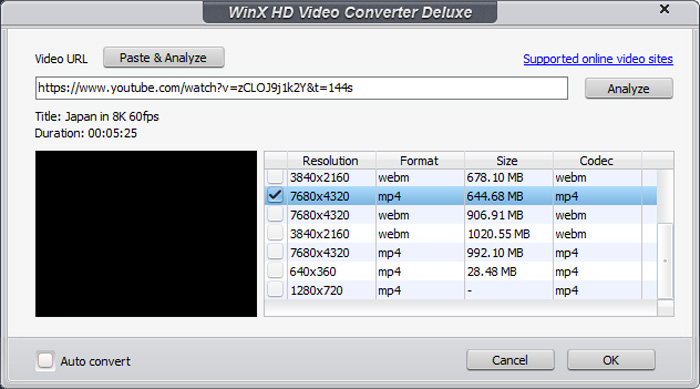Sort by the Size column header
The height and width of the screenshot is (389, 700).
click(x=508, y=161)
